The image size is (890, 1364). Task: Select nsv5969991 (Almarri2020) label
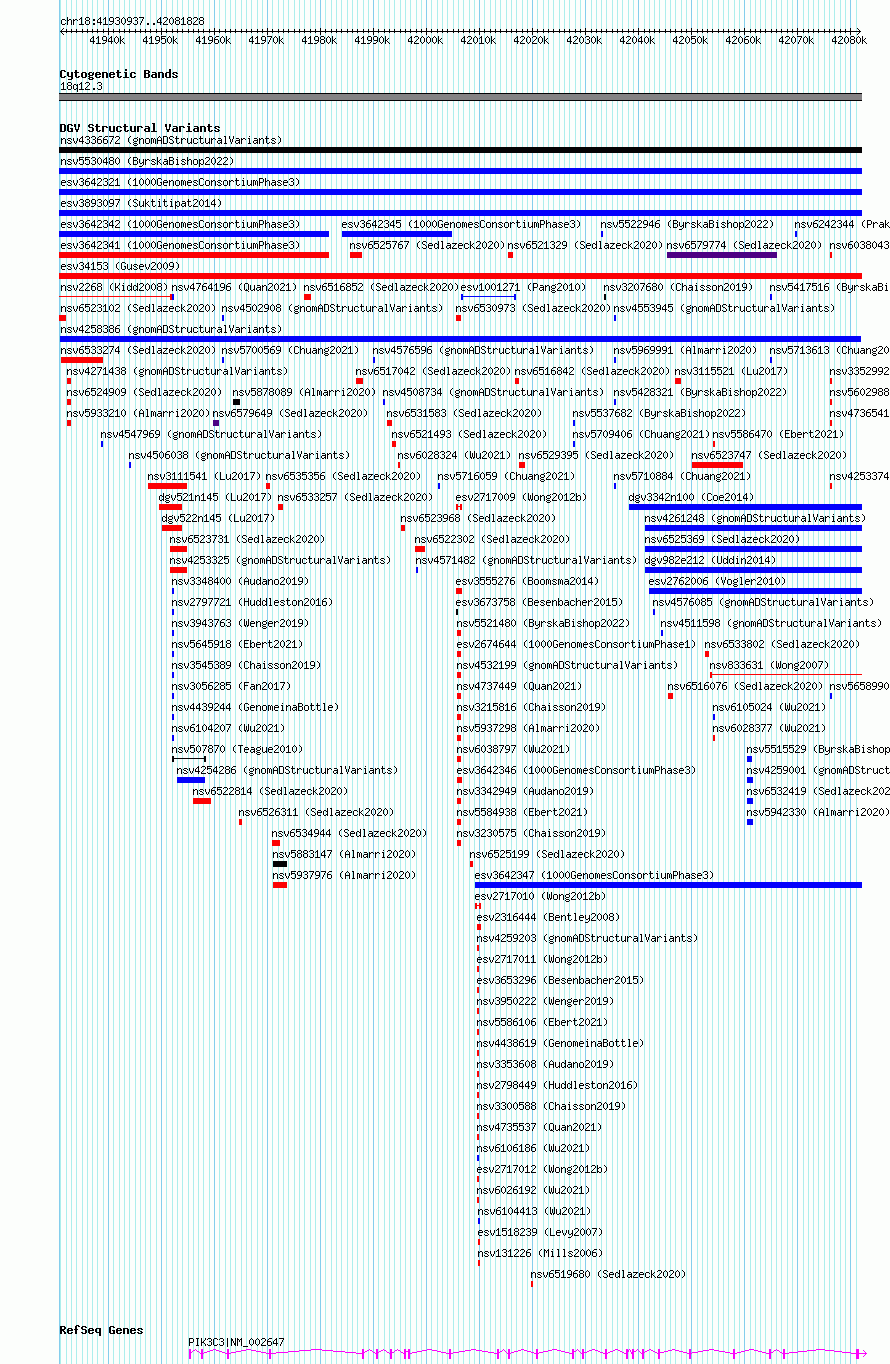pyautogui.click(x=686, y=350)
